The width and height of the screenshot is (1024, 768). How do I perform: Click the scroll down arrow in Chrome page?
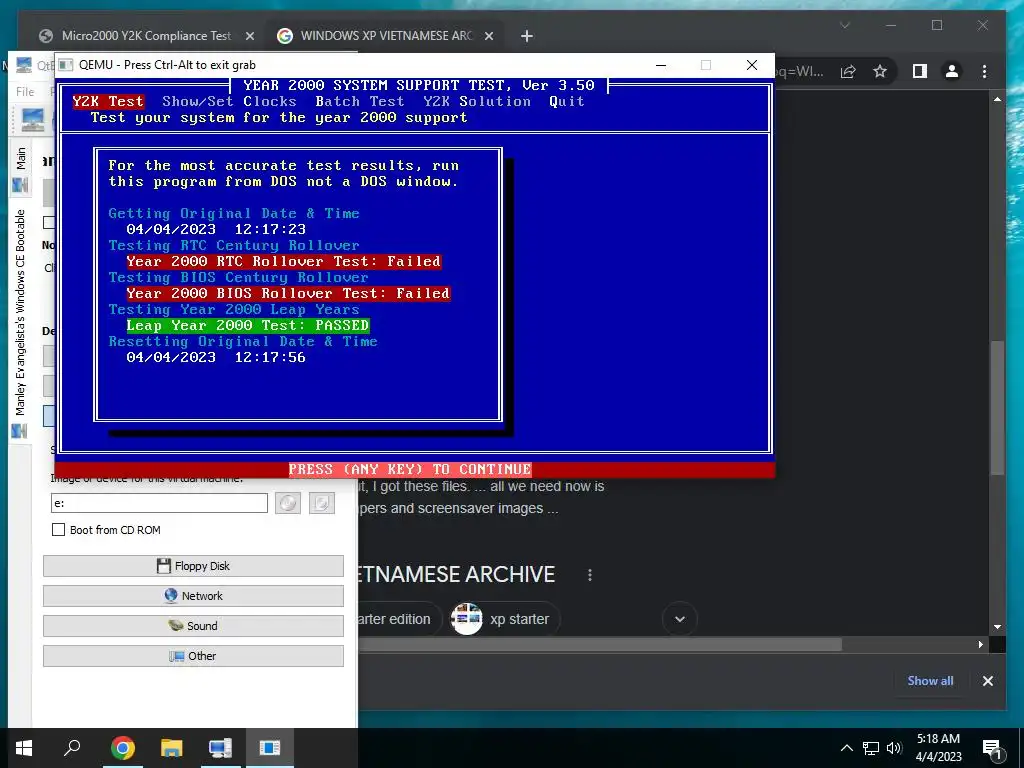click(997, 627)
